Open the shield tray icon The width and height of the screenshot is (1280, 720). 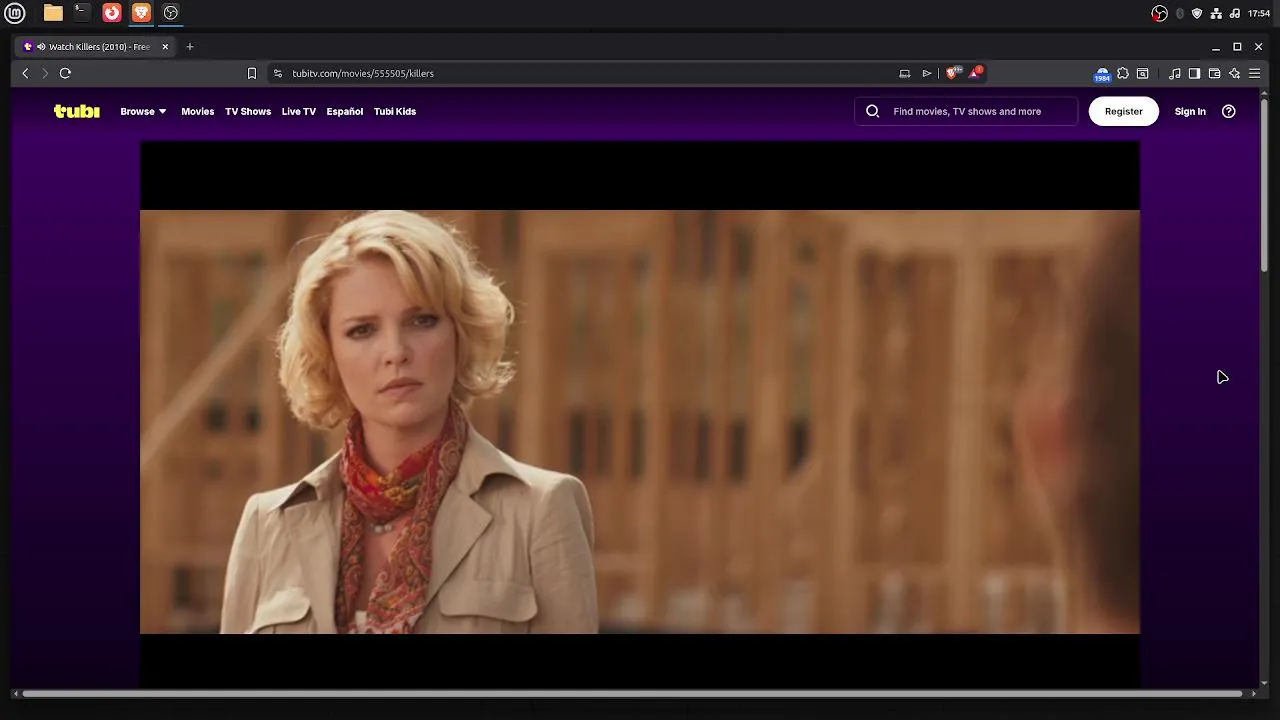[1197, 13]
